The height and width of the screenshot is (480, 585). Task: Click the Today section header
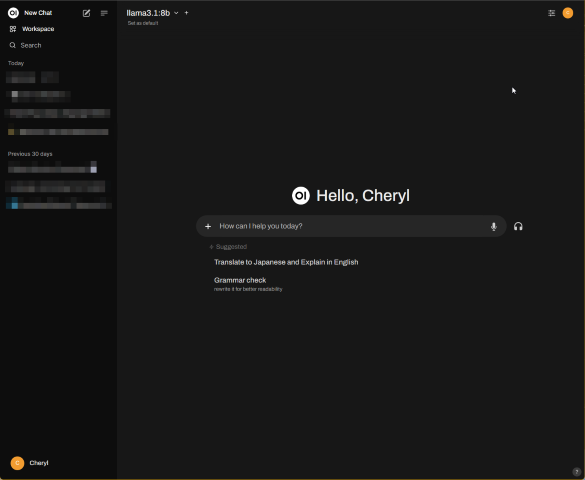[x=16, y=63]
